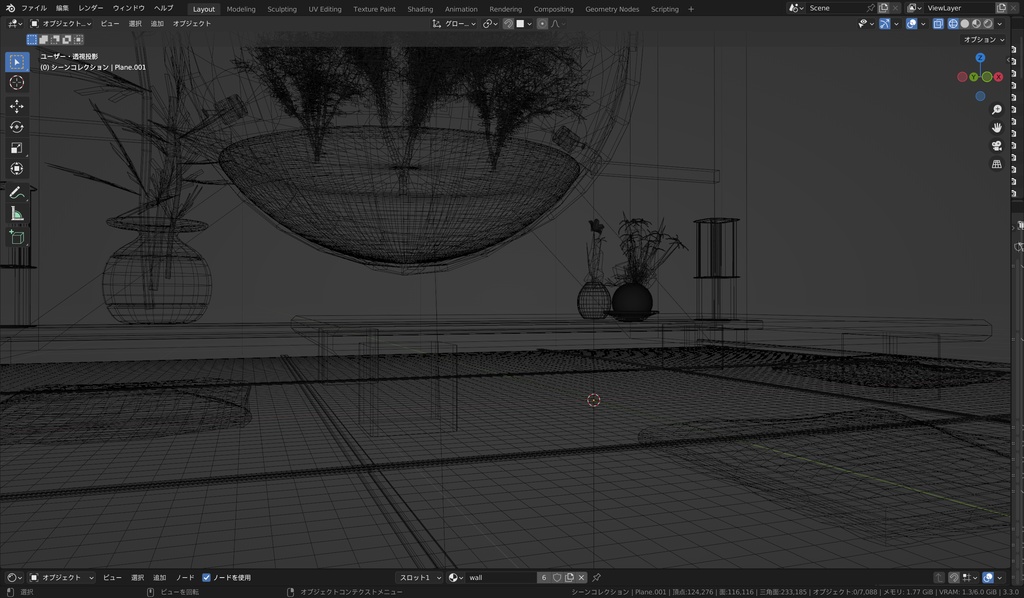The width and height of the screenshot is (1024, 598).
Task: Select the Measure tool
Action: (17, 213)
